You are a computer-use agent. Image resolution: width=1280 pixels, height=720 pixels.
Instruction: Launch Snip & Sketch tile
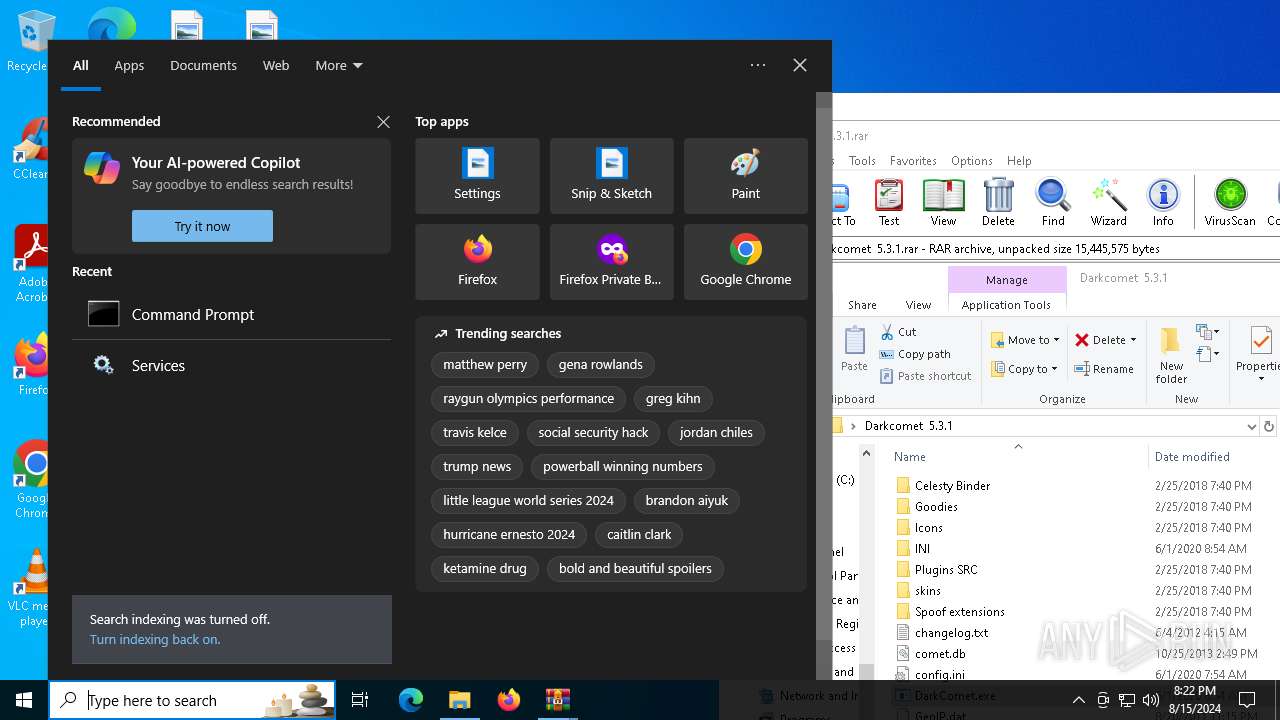(611, 176)
